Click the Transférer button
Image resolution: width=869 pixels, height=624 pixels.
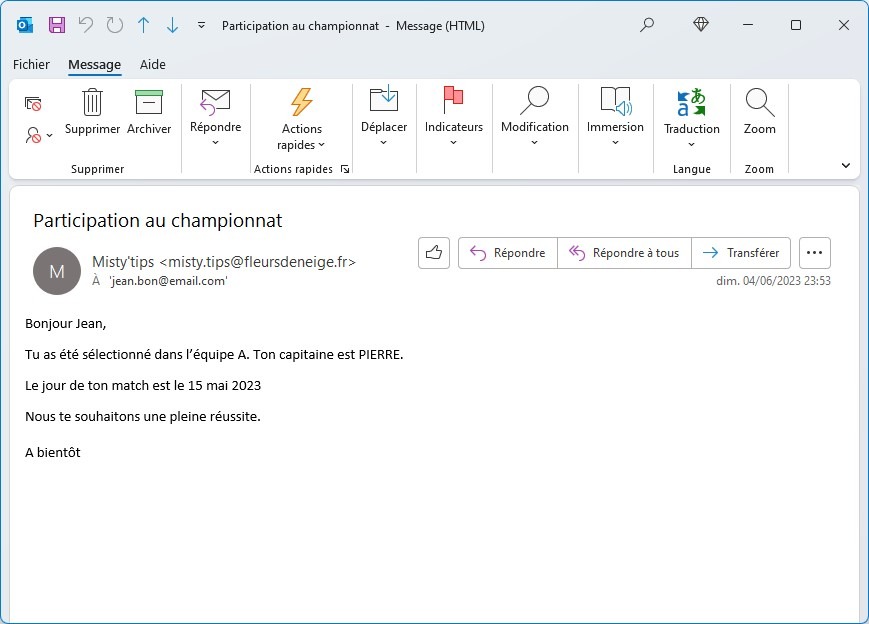(x=741, y=253)
